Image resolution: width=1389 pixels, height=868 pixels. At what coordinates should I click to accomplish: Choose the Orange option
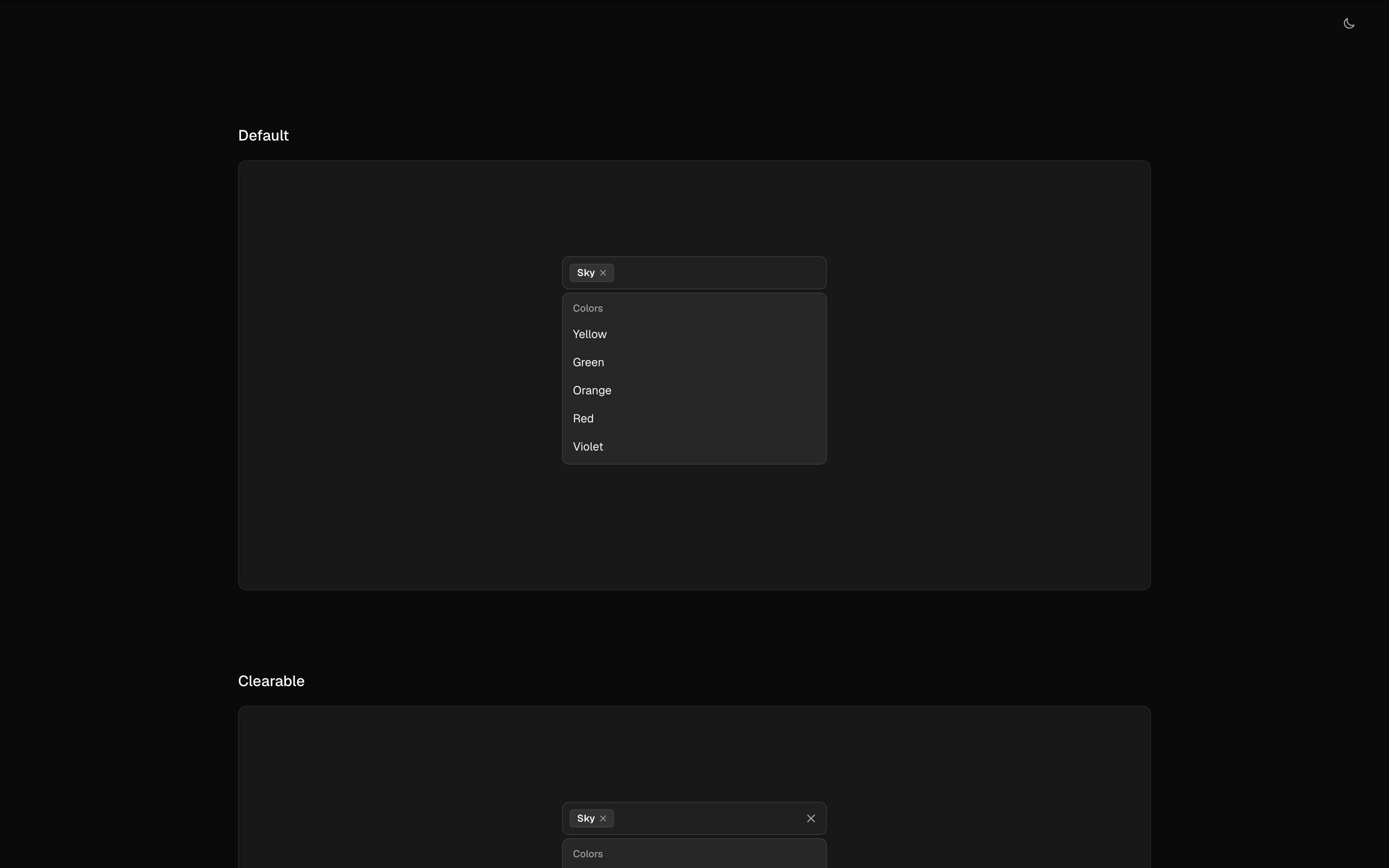tap(694, 390)
